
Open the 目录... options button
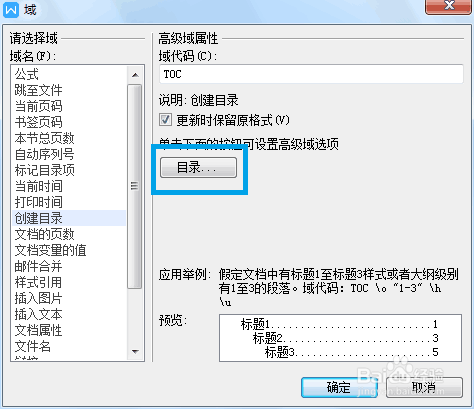[x=198, y=168]
